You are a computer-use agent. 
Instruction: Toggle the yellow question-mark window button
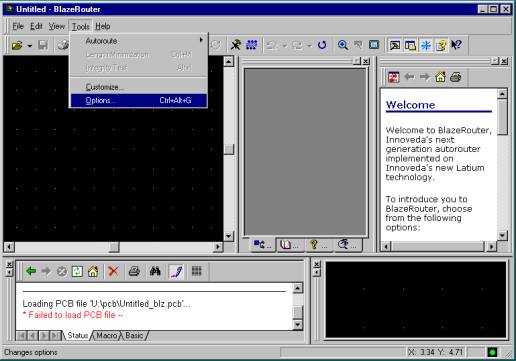[441, 45]
